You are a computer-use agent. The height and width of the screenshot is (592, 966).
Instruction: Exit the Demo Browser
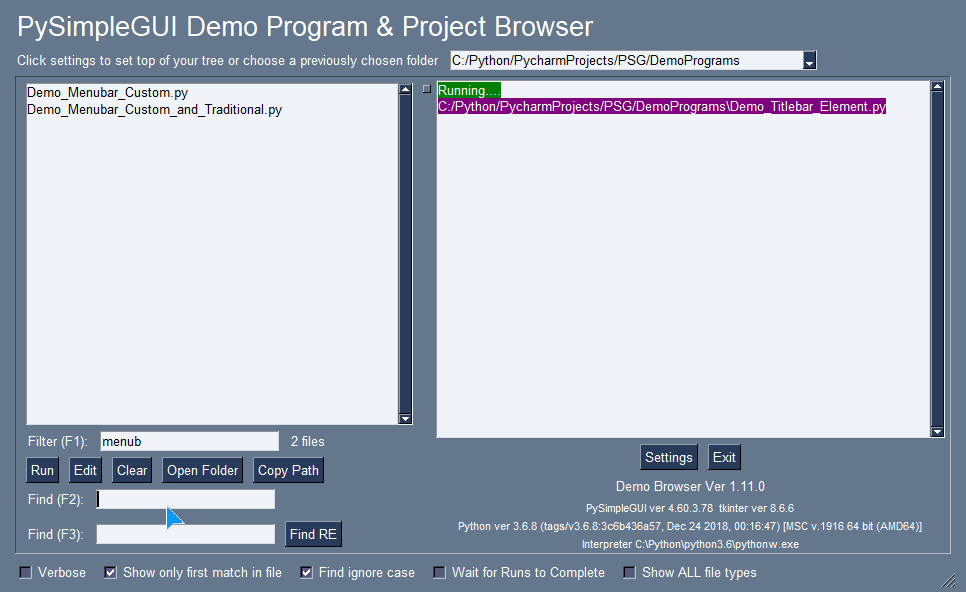(x=724, y=457)
